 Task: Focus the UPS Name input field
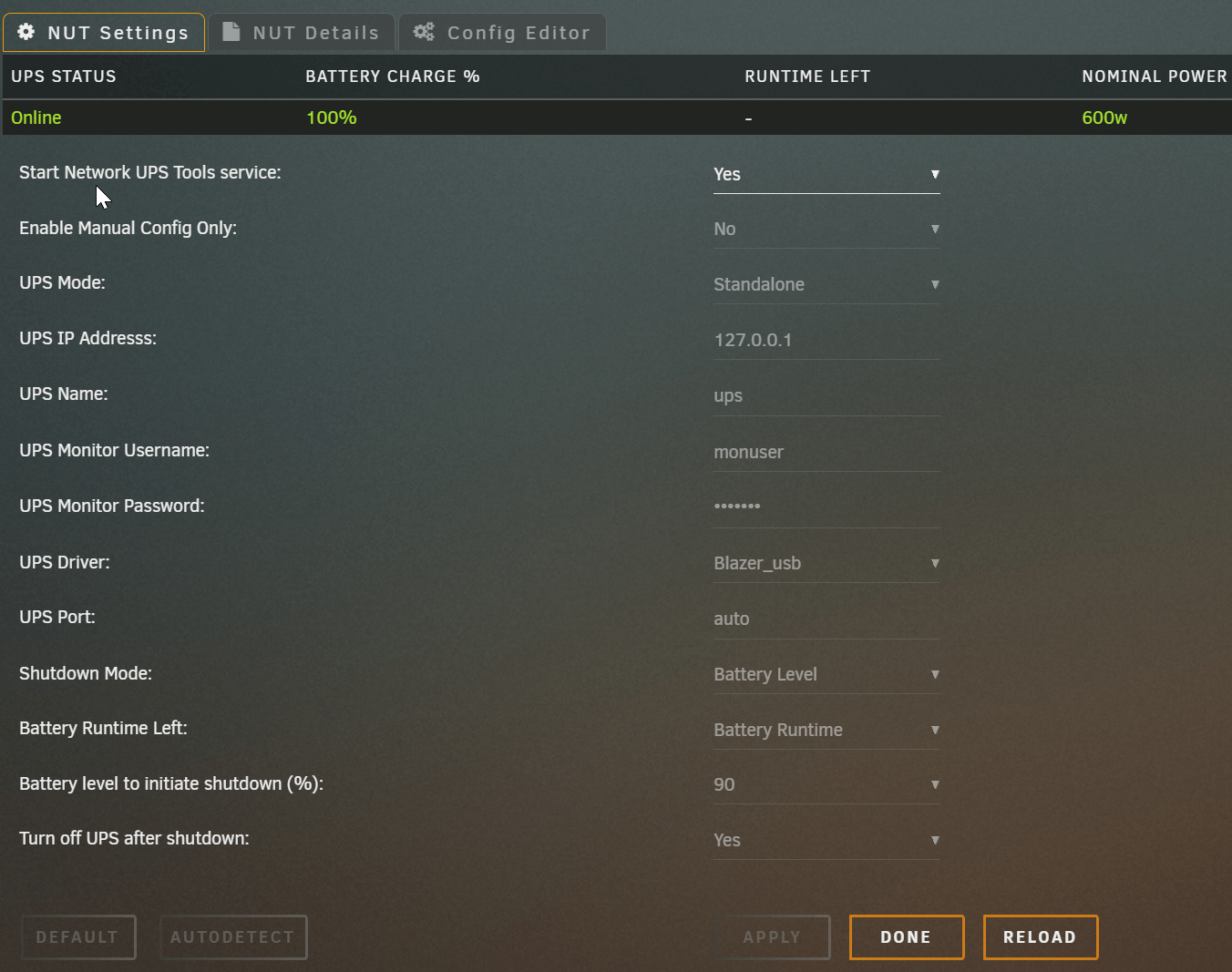(x=826, y=396)
